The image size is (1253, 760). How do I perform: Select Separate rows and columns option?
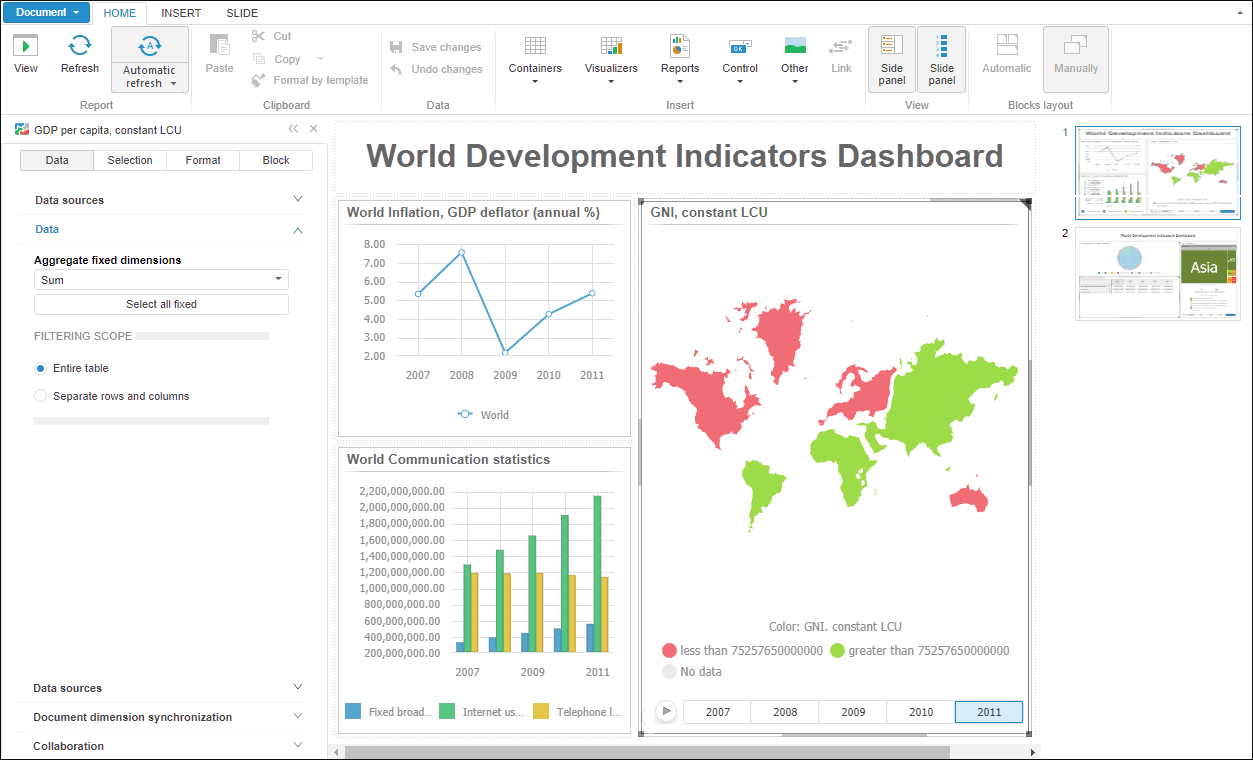click(x=41, y=396)
